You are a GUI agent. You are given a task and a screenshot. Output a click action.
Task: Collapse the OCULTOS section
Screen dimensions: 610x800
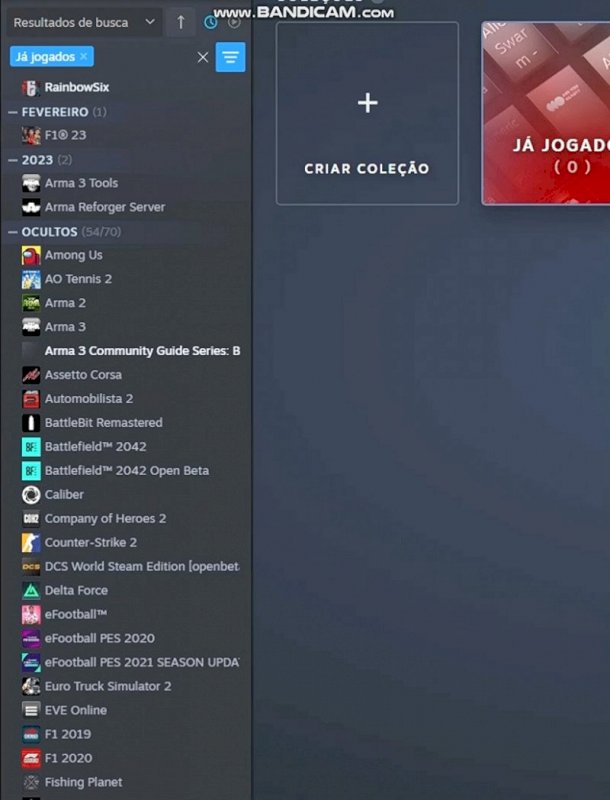pyautogui.click(x=13, y=232)
